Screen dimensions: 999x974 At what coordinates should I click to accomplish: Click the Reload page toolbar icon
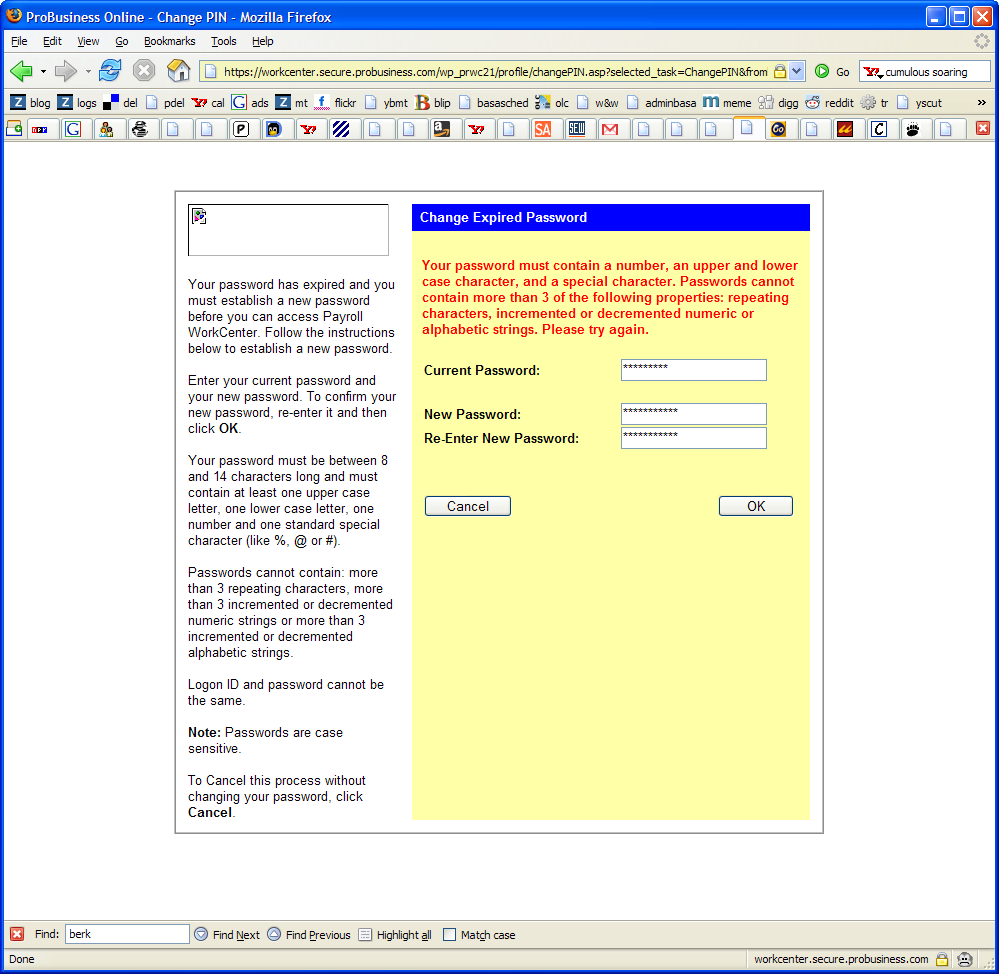110,71
